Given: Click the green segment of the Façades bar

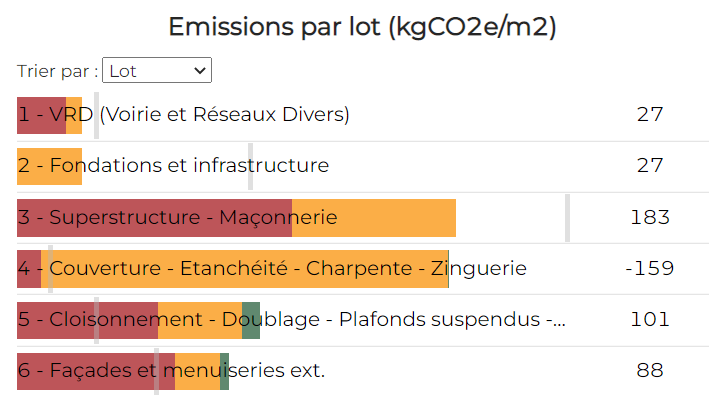Looking at the screenshot, I should 224,371.
